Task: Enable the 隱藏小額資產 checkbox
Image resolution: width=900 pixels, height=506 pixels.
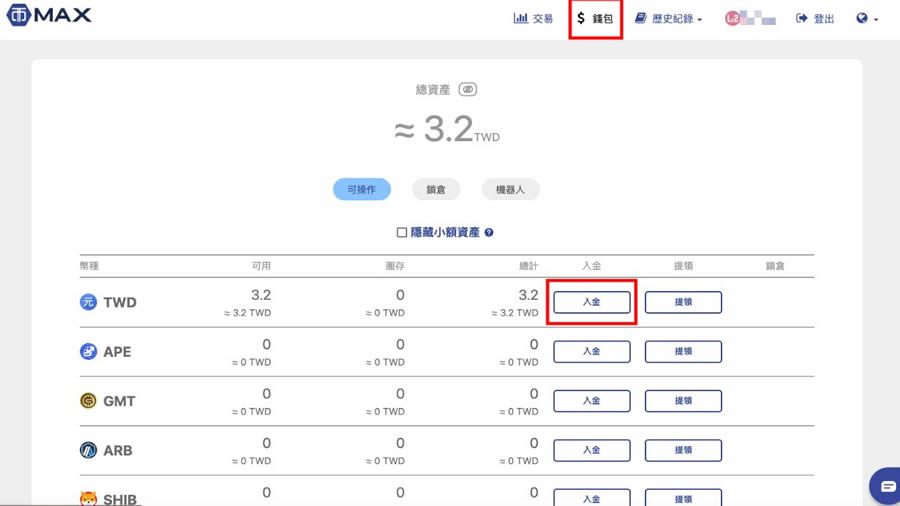Action: [402, 232]
